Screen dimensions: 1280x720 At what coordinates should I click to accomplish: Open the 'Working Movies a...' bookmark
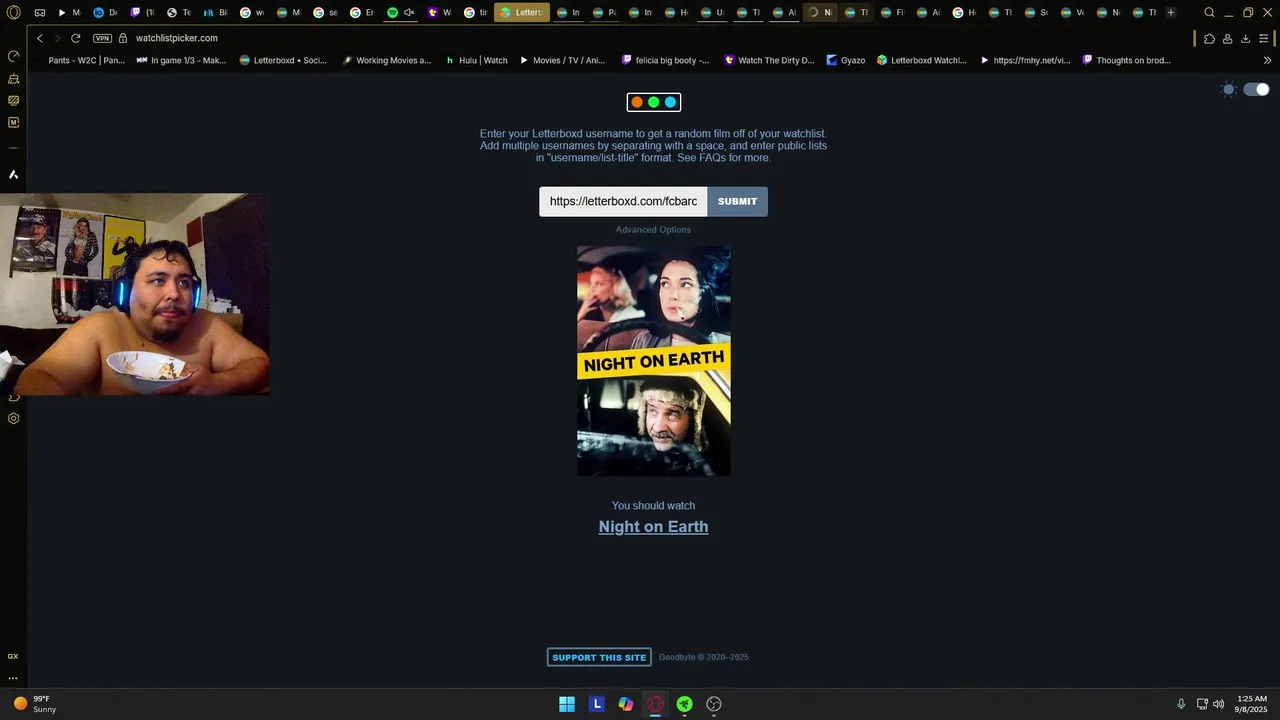386,60
